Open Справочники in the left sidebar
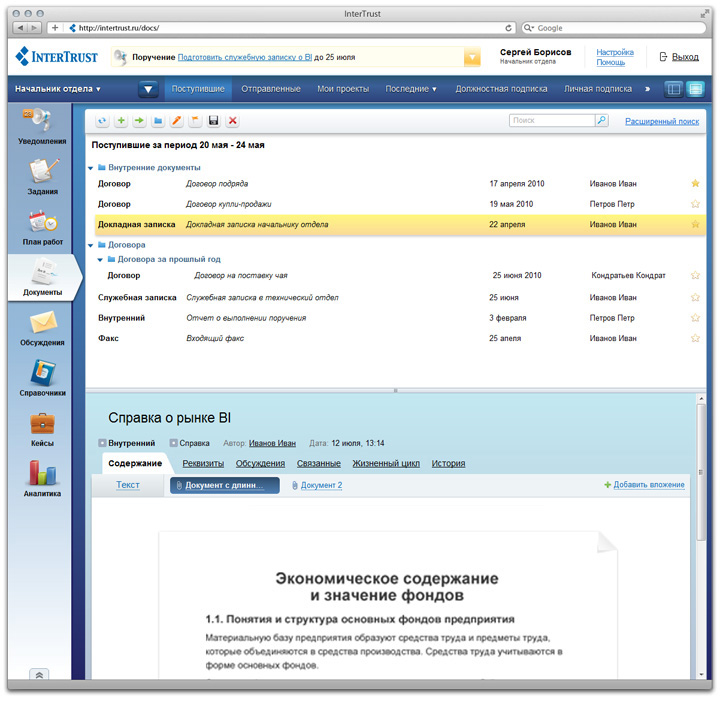This screenshot has width=720, height=703. coord(42,377)
